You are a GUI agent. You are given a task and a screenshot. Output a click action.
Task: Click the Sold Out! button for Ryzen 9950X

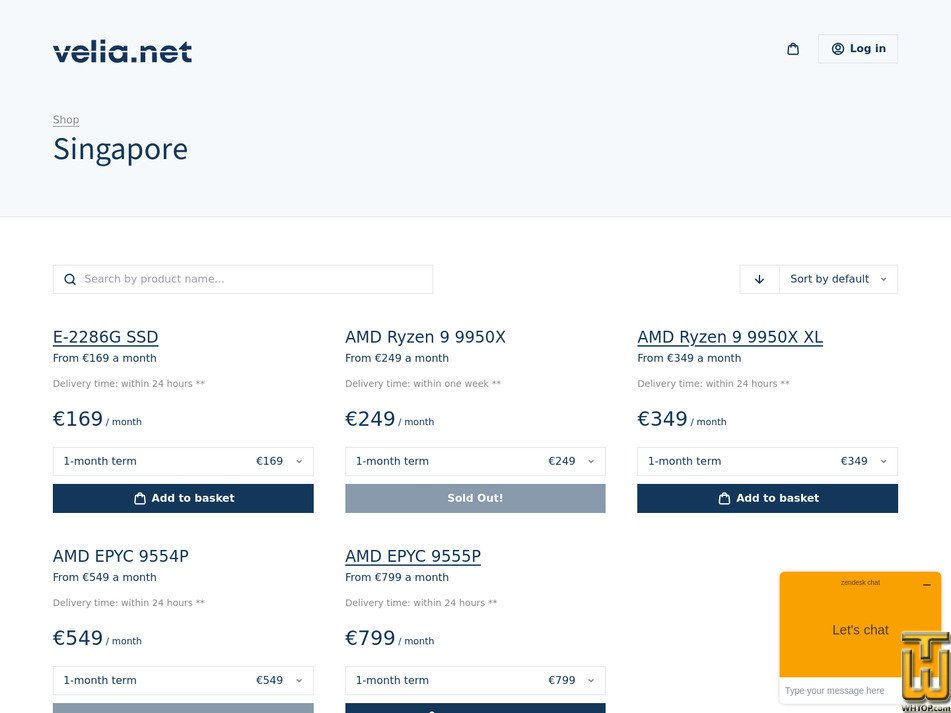click(x=476, y=498)
